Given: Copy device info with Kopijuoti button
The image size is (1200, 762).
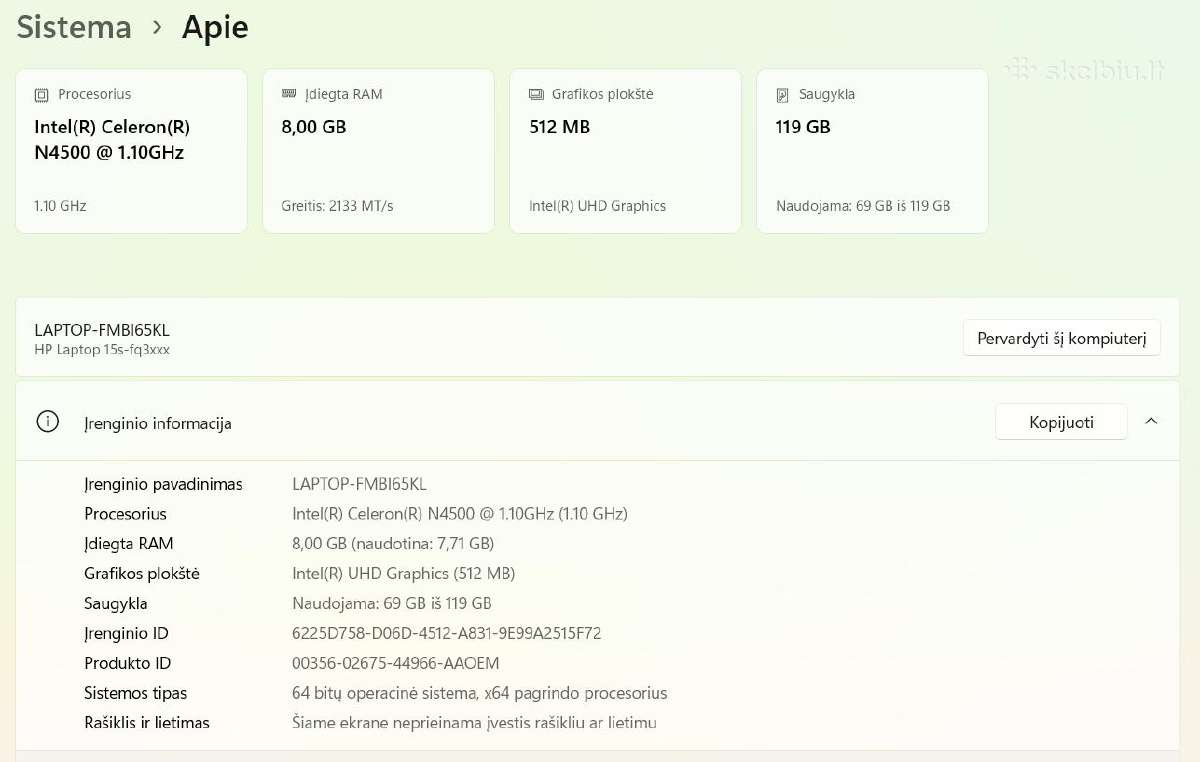Looking at the screenshot, I should 1061,422.
